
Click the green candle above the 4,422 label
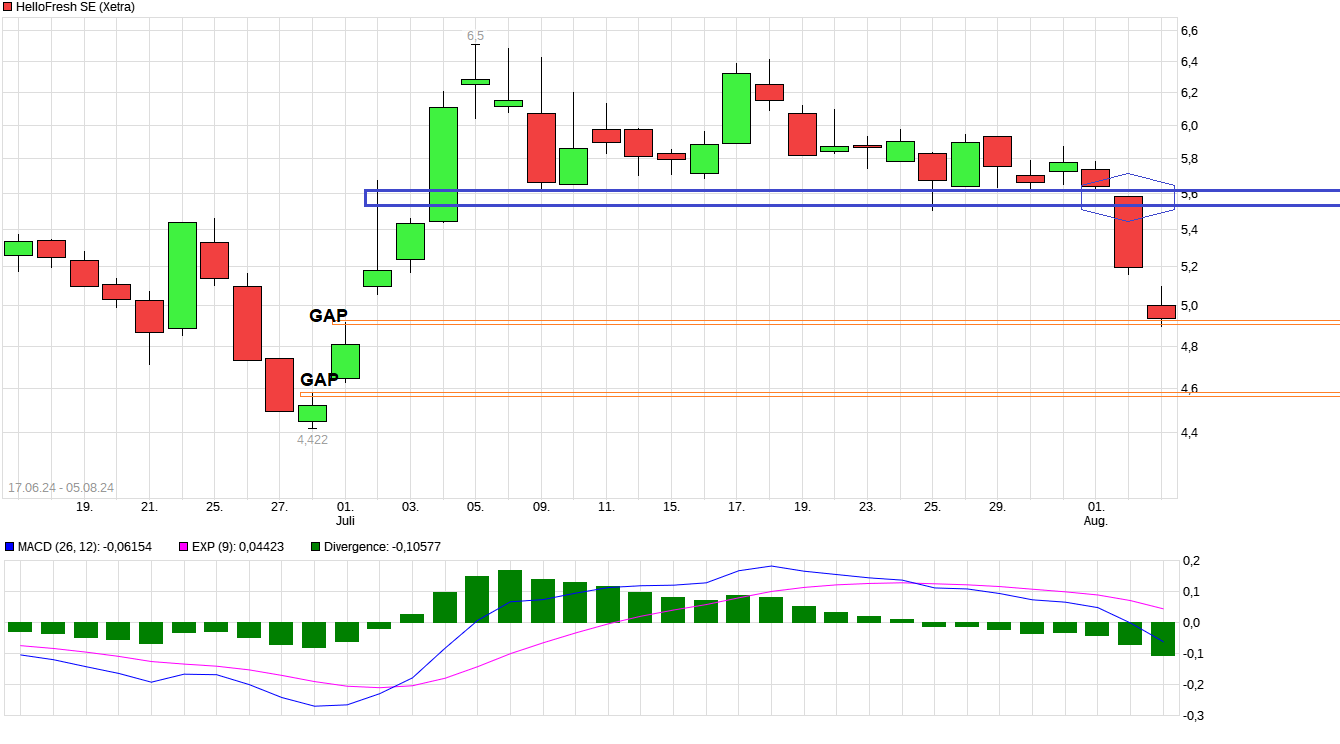coord(312,413)
